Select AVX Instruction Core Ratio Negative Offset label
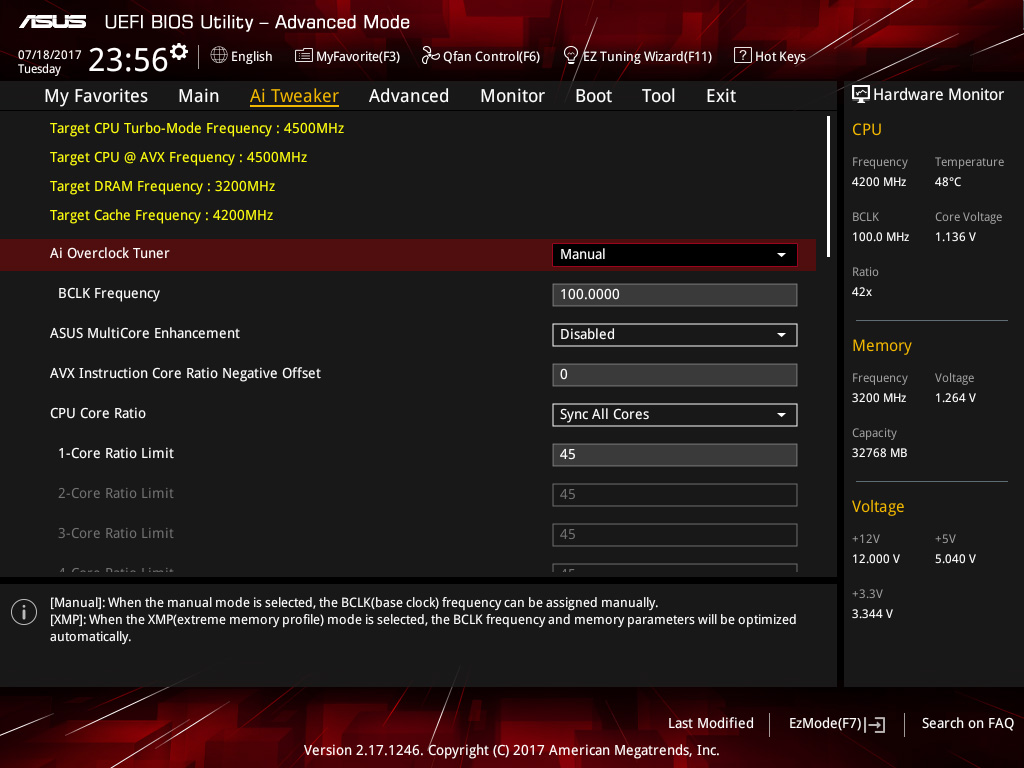The image size is (1024, 768). 185,373
